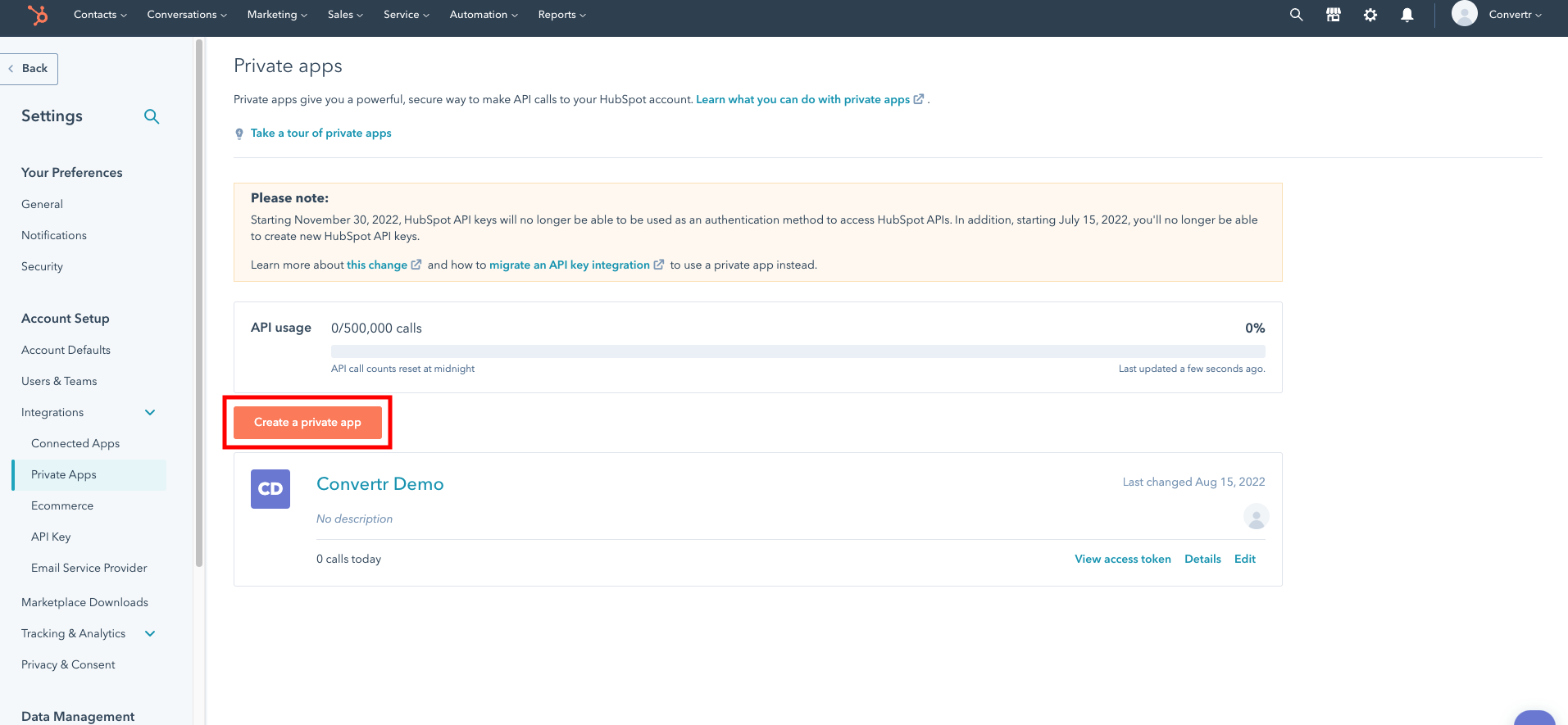This screenshot has width=1568, height=725.
Task: Select Private Apps in sidebar
Action: click(x=89, y=475)
